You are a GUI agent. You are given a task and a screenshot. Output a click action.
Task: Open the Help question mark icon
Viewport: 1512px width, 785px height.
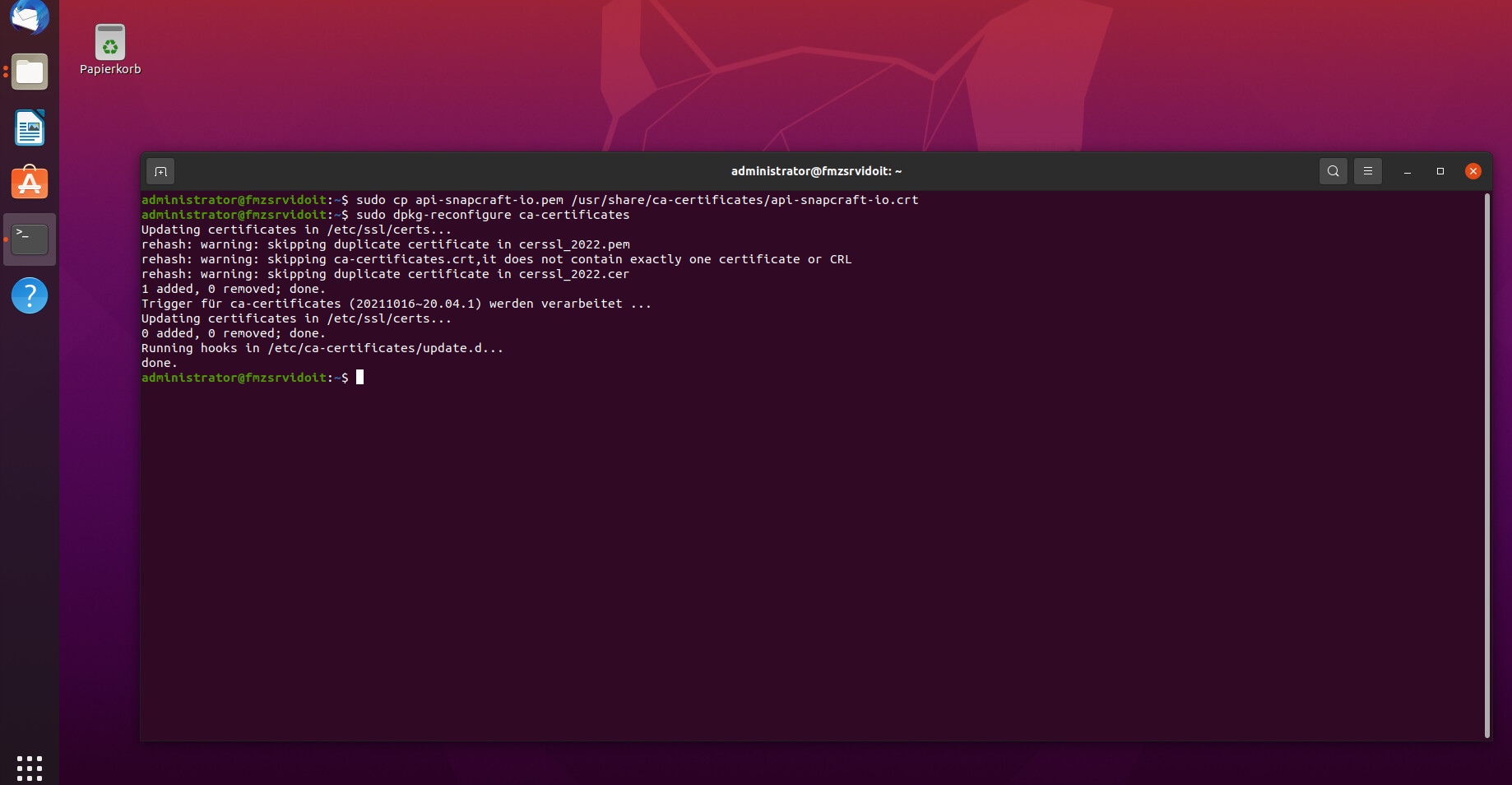coord(30,295)
